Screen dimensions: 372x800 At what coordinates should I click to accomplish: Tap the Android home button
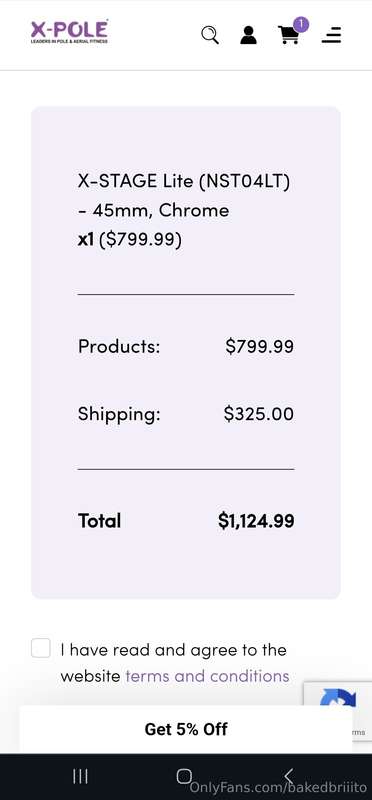pyautogui.click(x=184, y=777)
